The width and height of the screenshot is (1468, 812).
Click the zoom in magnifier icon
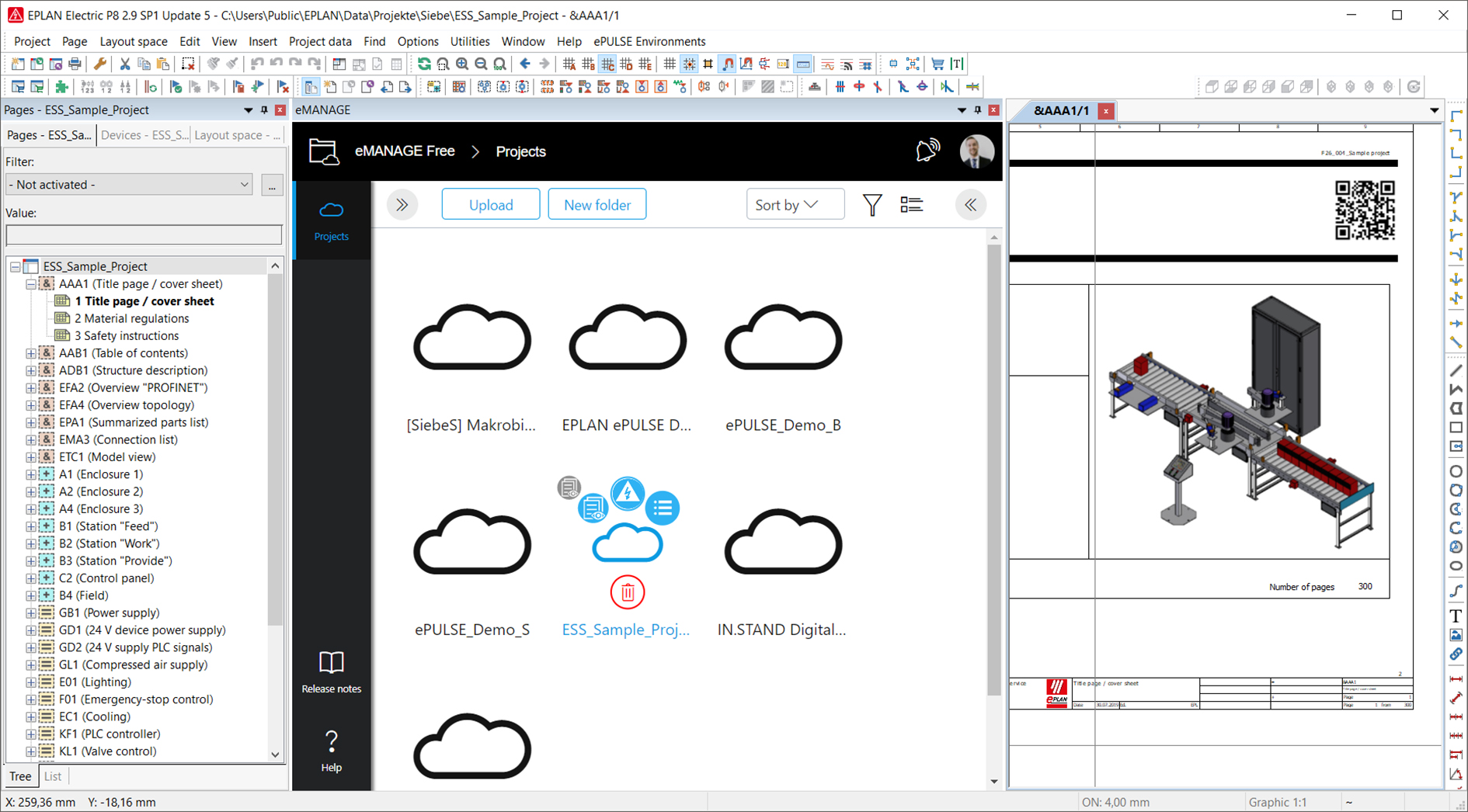pyautogui.click(x=462, y=64)
